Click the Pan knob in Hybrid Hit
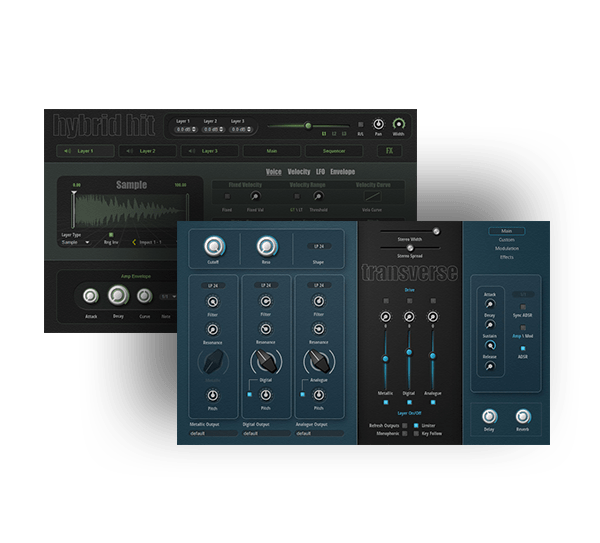Viewport: 600px width, 543px height. [378, 122]
